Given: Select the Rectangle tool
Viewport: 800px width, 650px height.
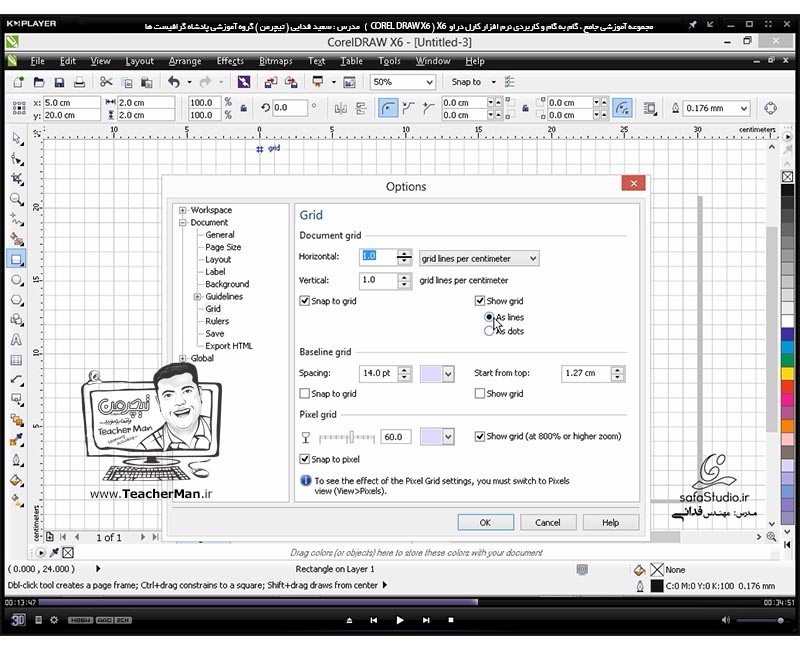Looking at the screenshot, I should pyautogui.click(x=16, y=259).
